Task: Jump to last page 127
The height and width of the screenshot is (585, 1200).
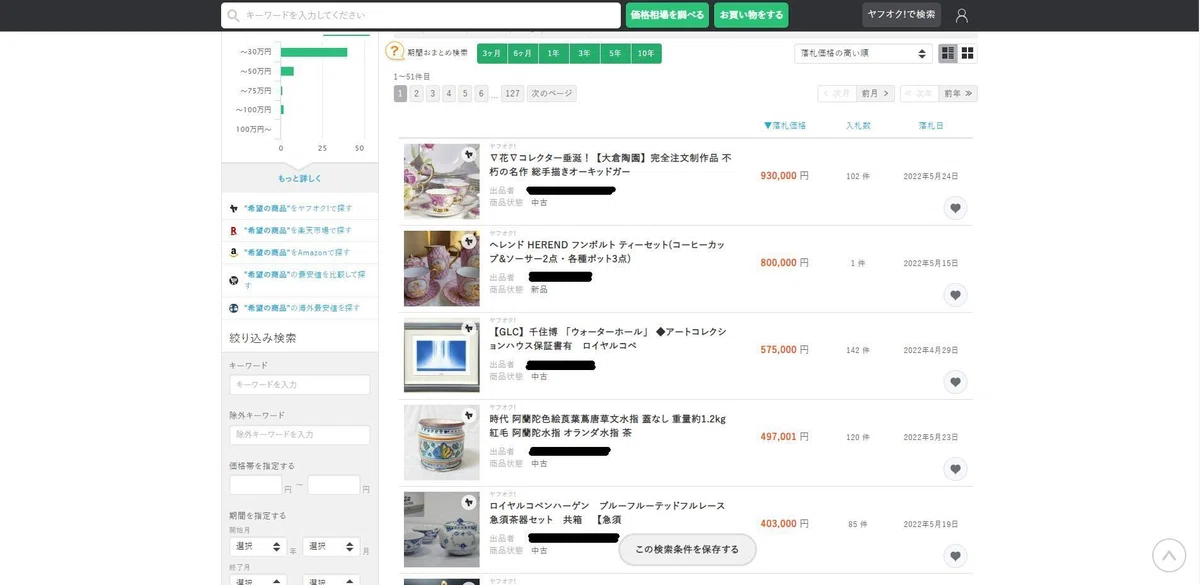Action: tap(512, 93)
